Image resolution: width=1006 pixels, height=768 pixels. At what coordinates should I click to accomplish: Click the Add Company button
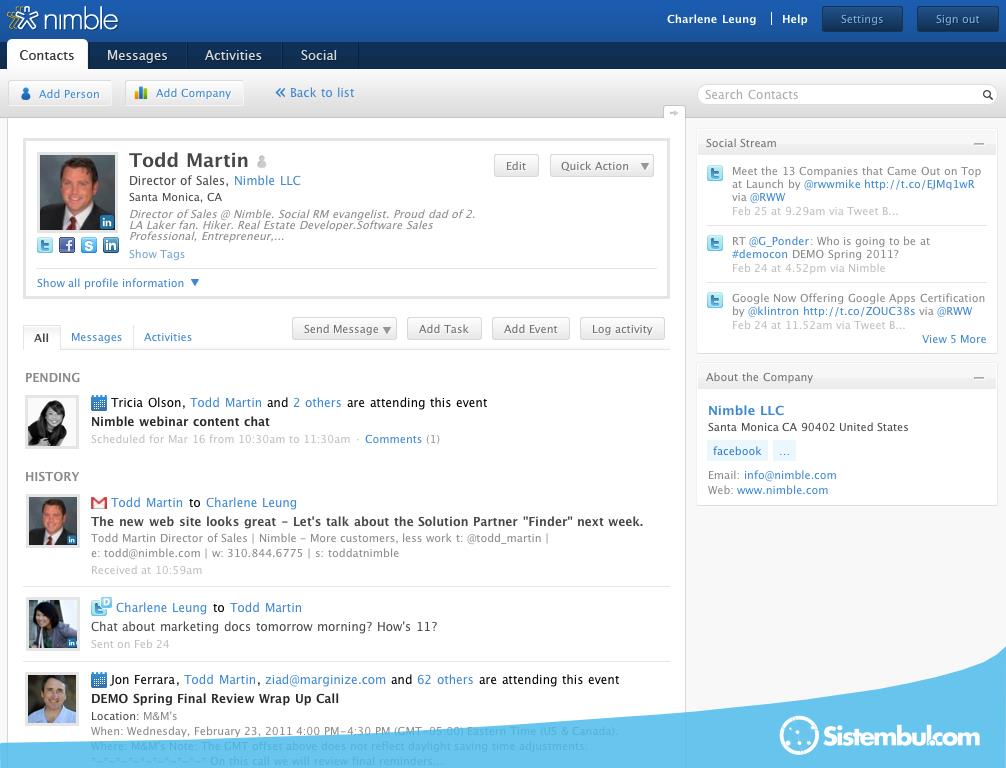tap(184, 93)
